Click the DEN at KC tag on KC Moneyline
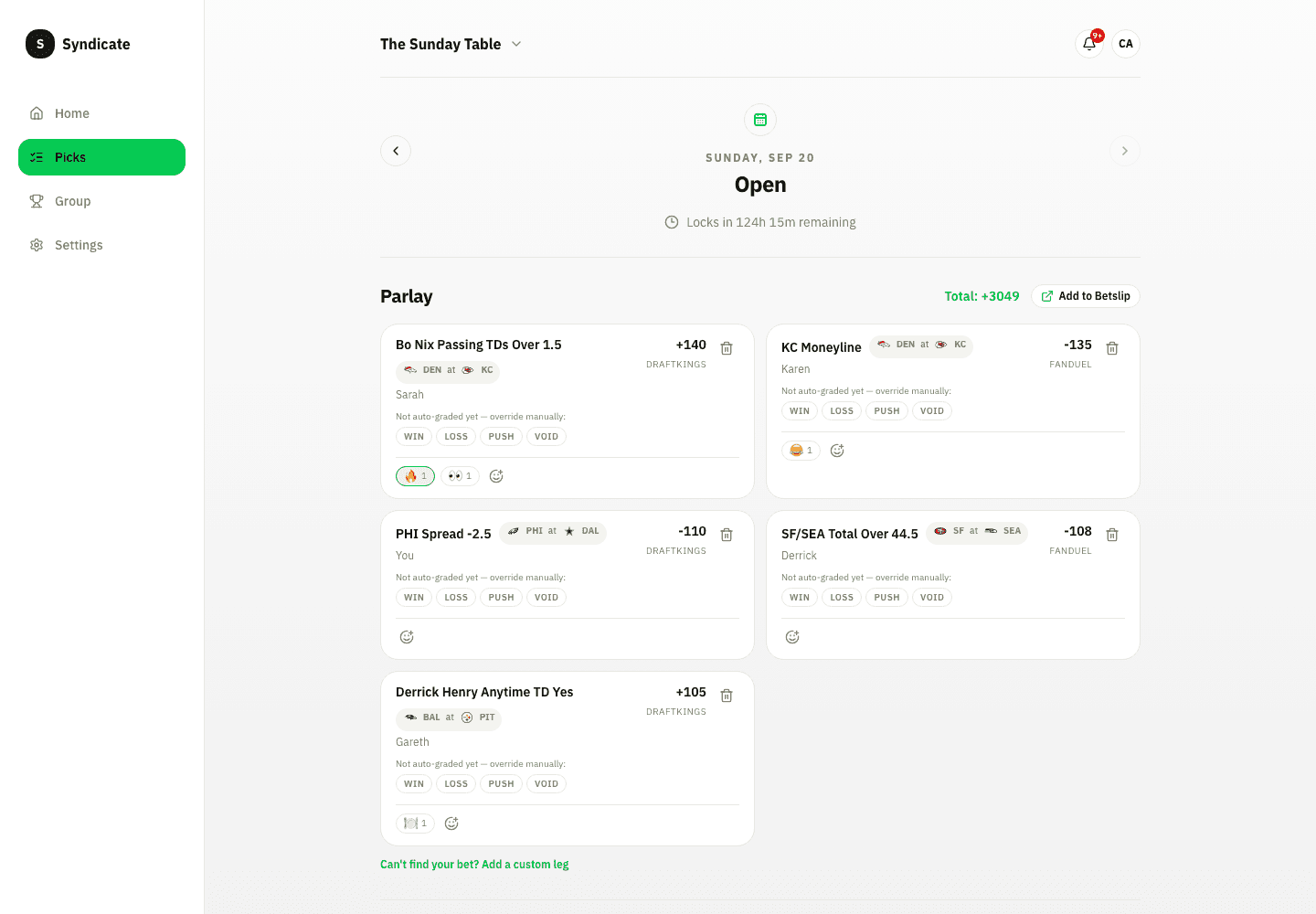1316x914 pixels. point(921,345)
